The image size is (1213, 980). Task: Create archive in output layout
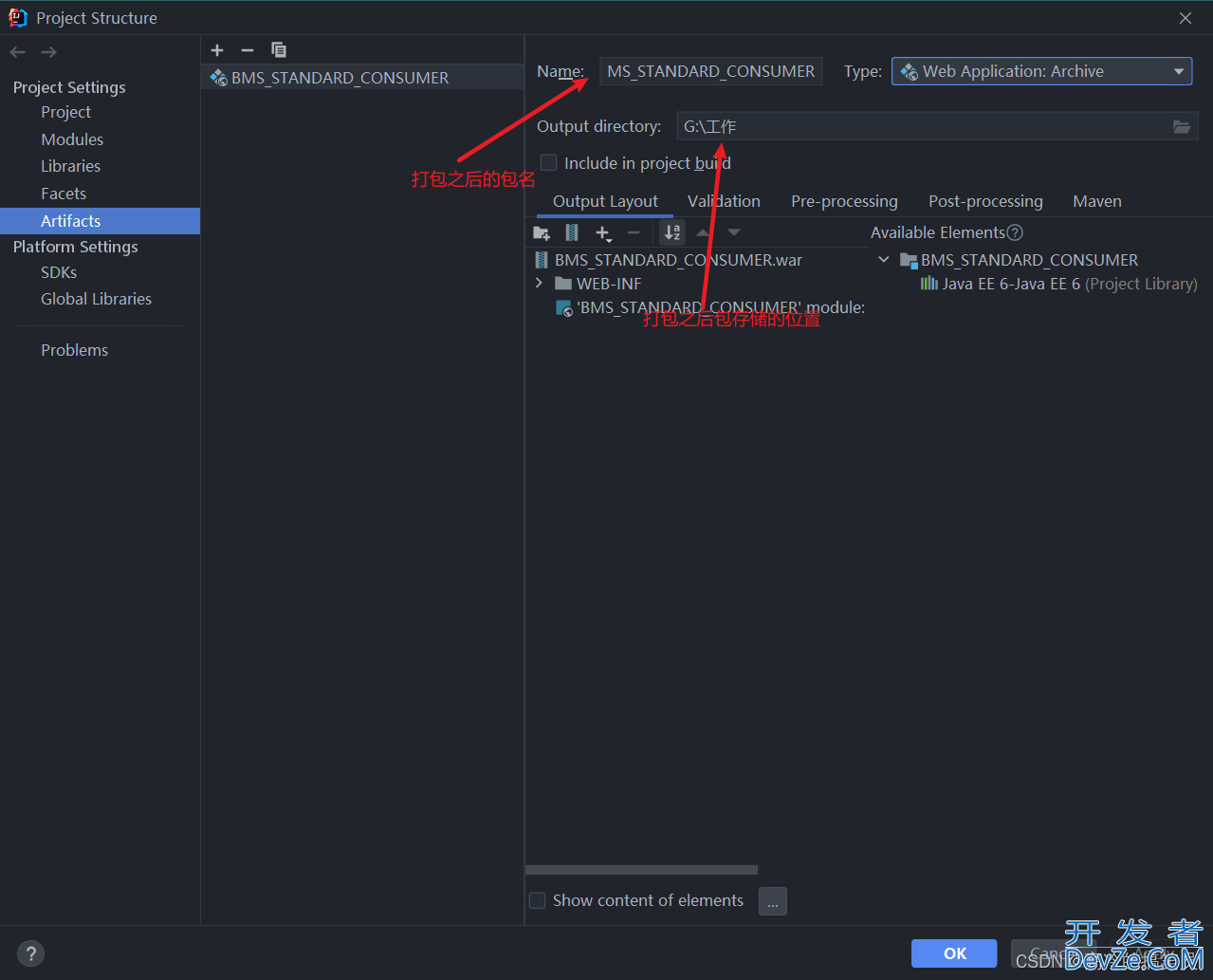click(x=572, y=232)
